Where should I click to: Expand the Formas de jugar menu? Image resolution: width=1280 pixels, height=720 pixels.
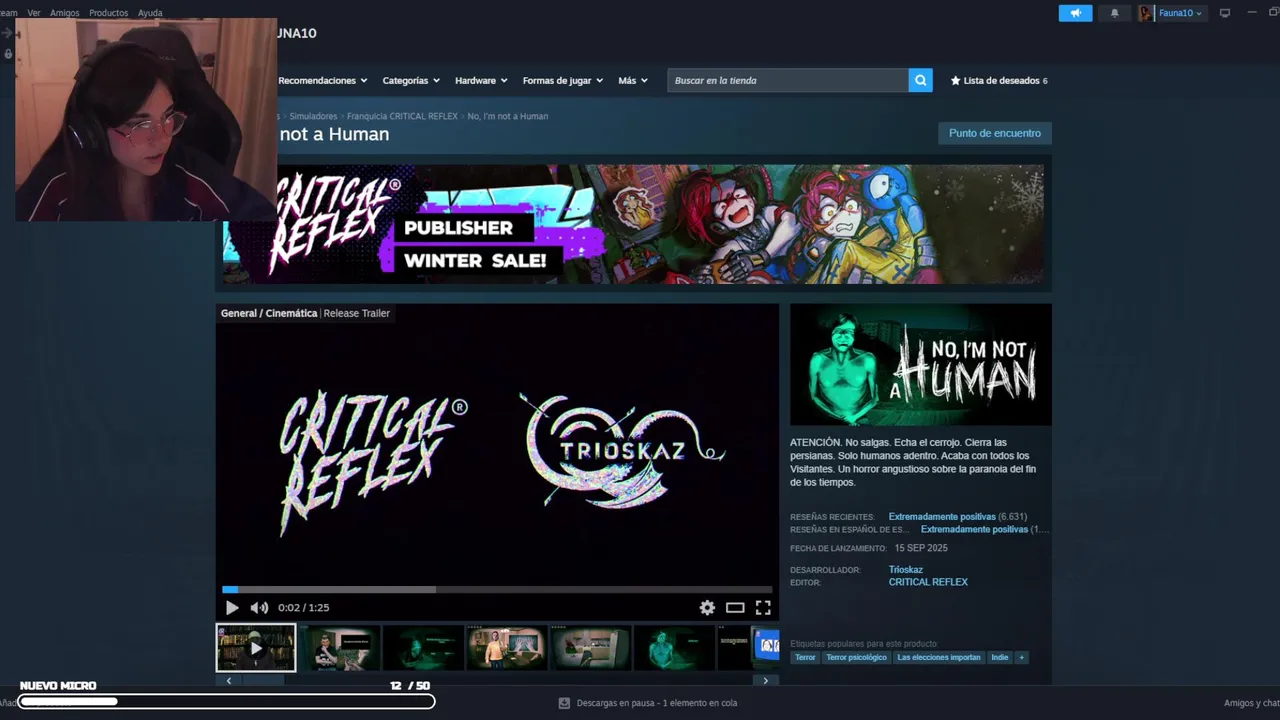563,80
